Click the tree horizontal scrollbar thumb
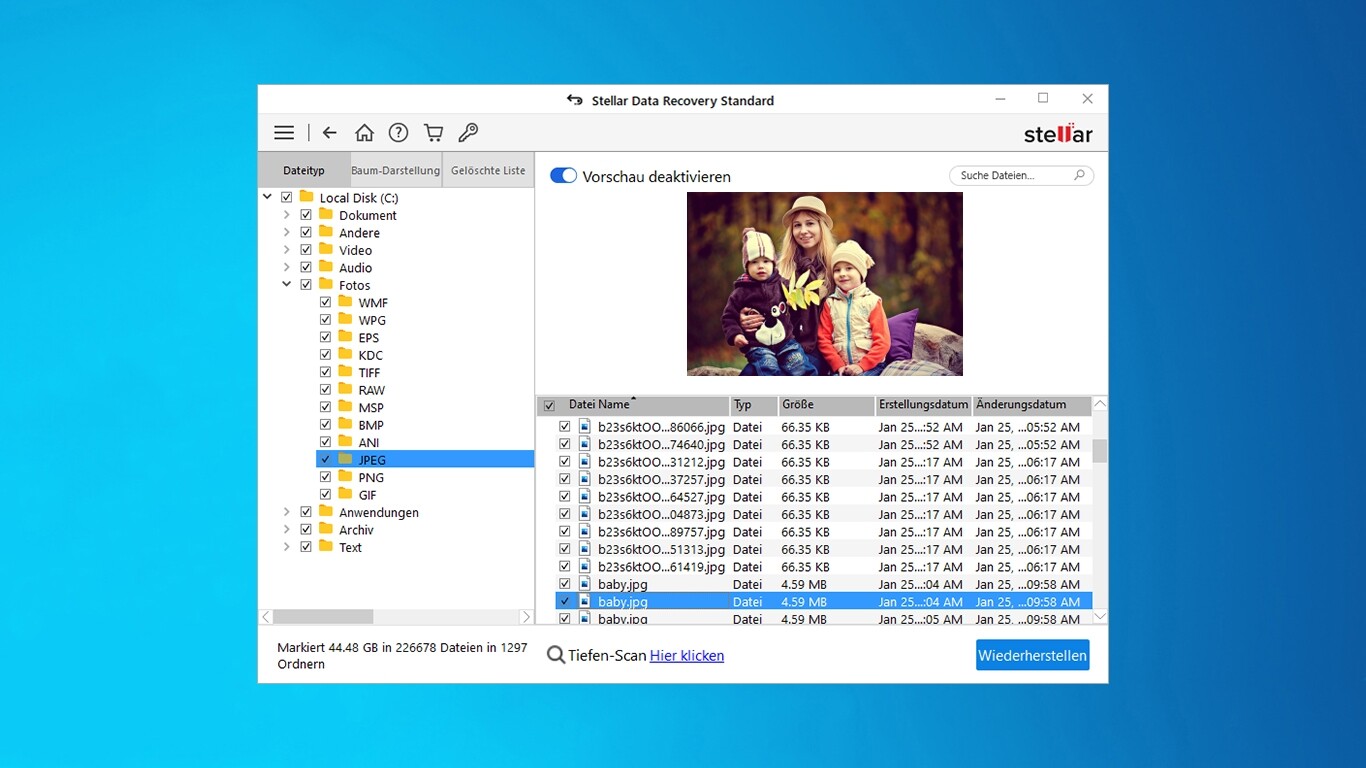 pyautogui.click(x=323, y=617)
